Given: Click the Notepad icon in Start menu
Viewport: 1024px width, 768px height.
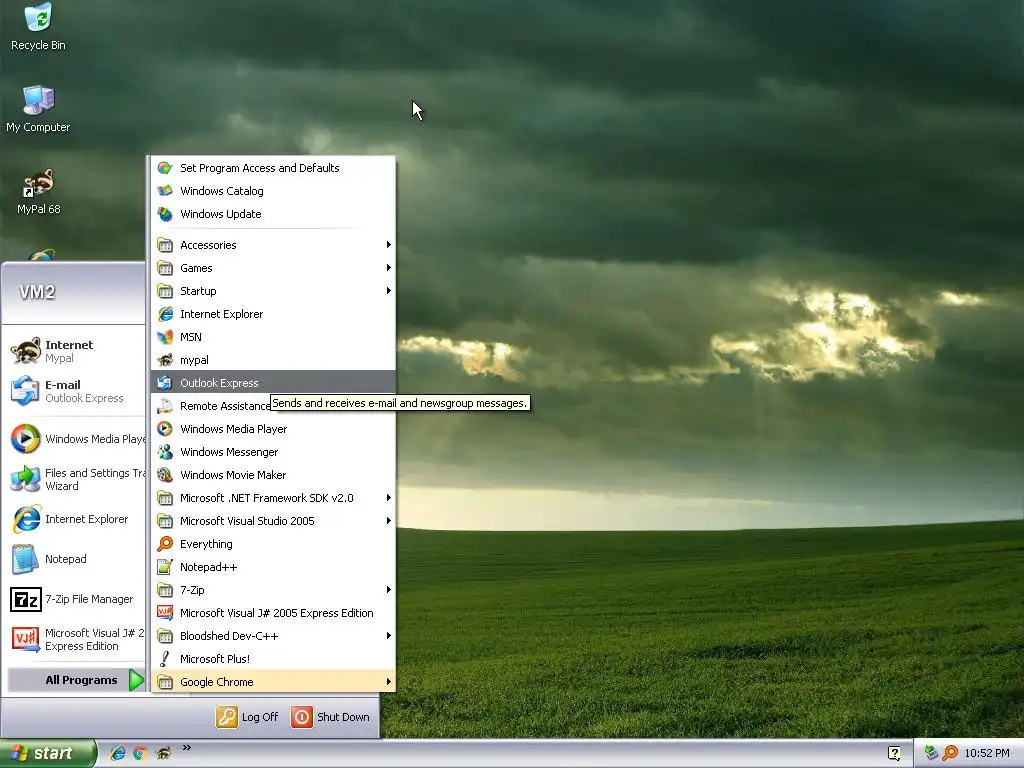Looking at the screenshot, I should point(25,559).
